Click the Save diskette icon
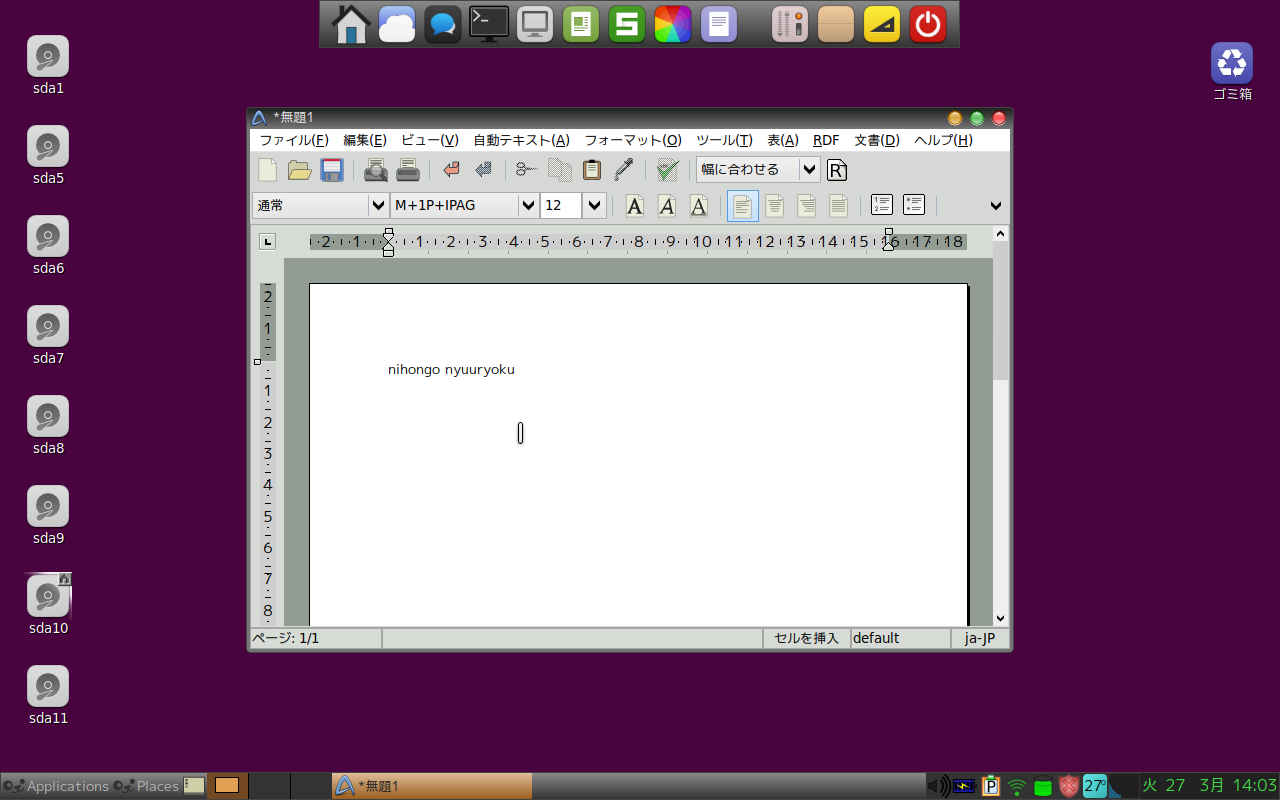 (x=331, y=169)
